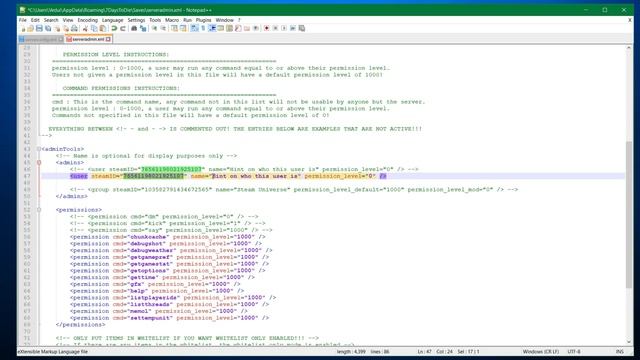
Task: Undo the last edit with the green arrow icon
Action: (x=114, y=29)
